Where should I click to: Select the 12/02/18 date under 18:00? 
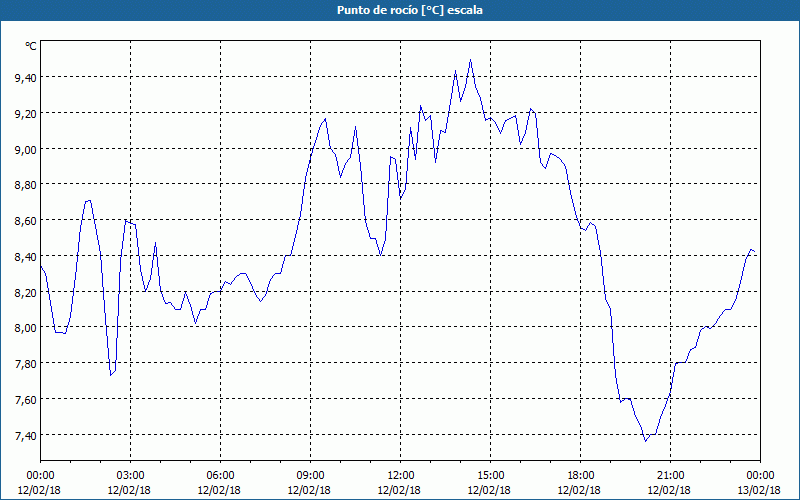579,490
